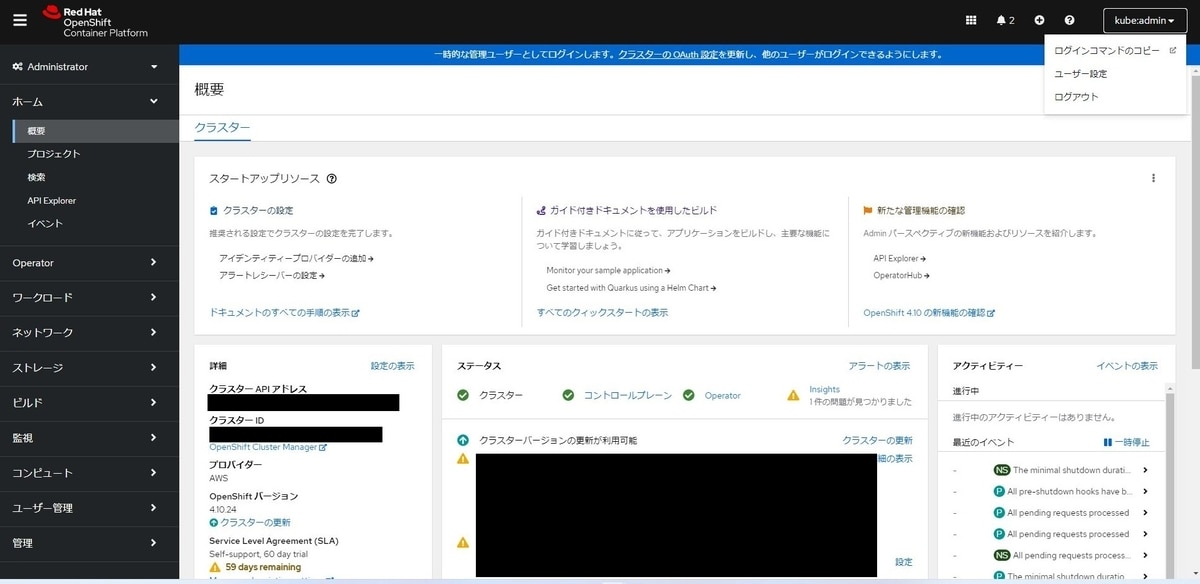Open the kube:admin user dropdown
Image resolution: width=1200 pixels, height=584 pixels.
pos(1144,20)
